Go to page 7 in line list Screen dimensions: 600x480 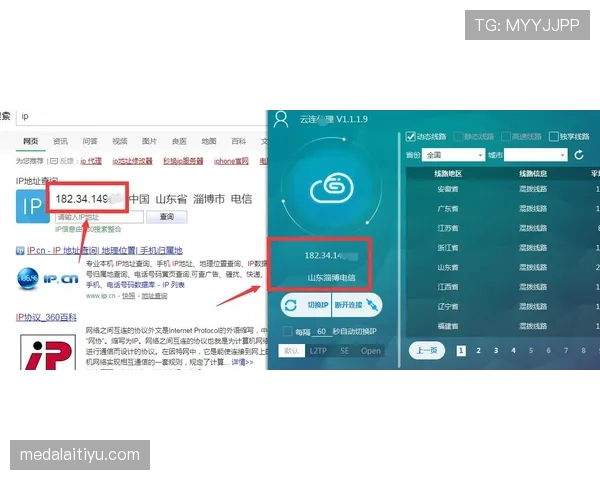click(566, 350)
